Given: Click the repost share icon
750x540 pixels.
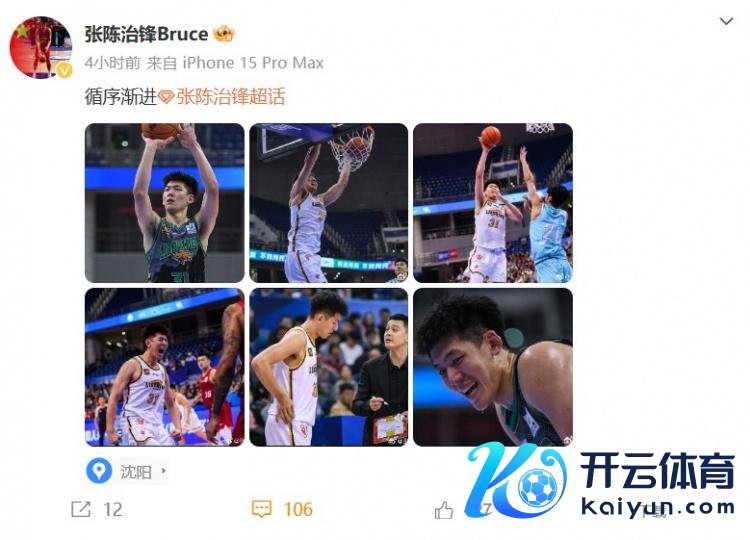Looking at the screenshot, I should click(x=80, y=509).
